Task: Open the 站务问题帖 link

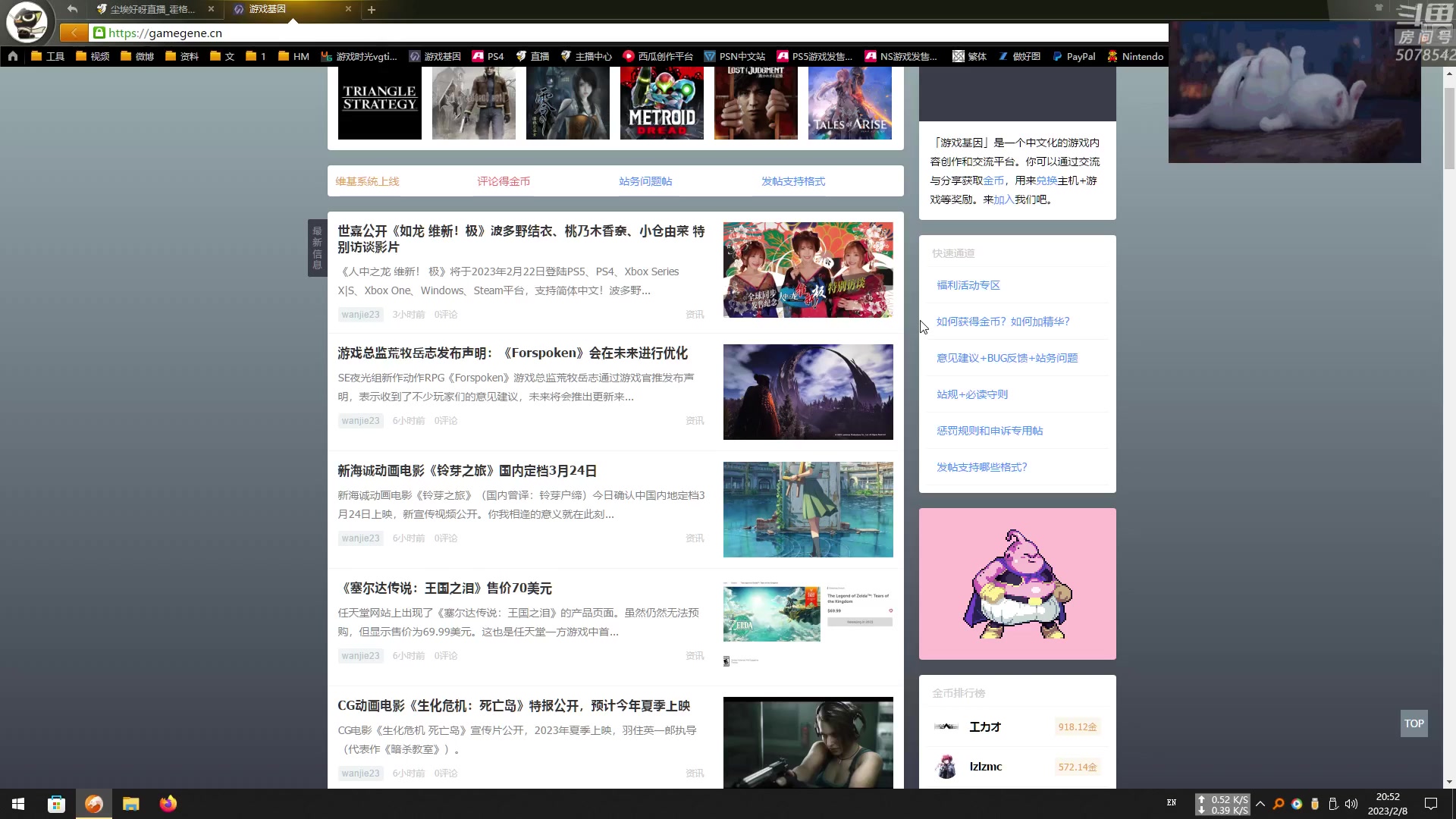Action: pyautogui.click(x=645, y=181)
